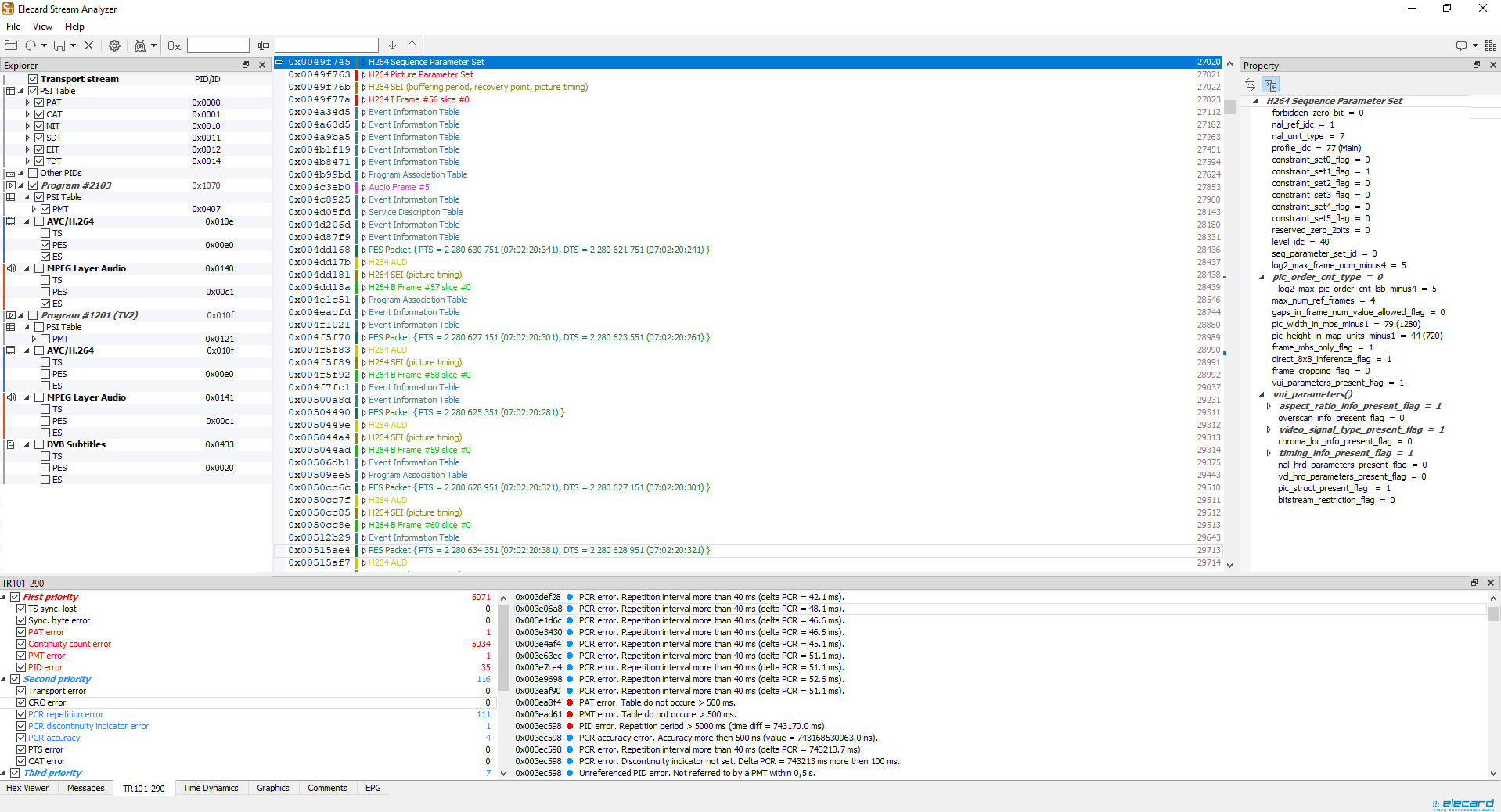The height and width of the screenshot is (812, 1501).
Task: Open a transport stream file
Action: click(10, 45)
